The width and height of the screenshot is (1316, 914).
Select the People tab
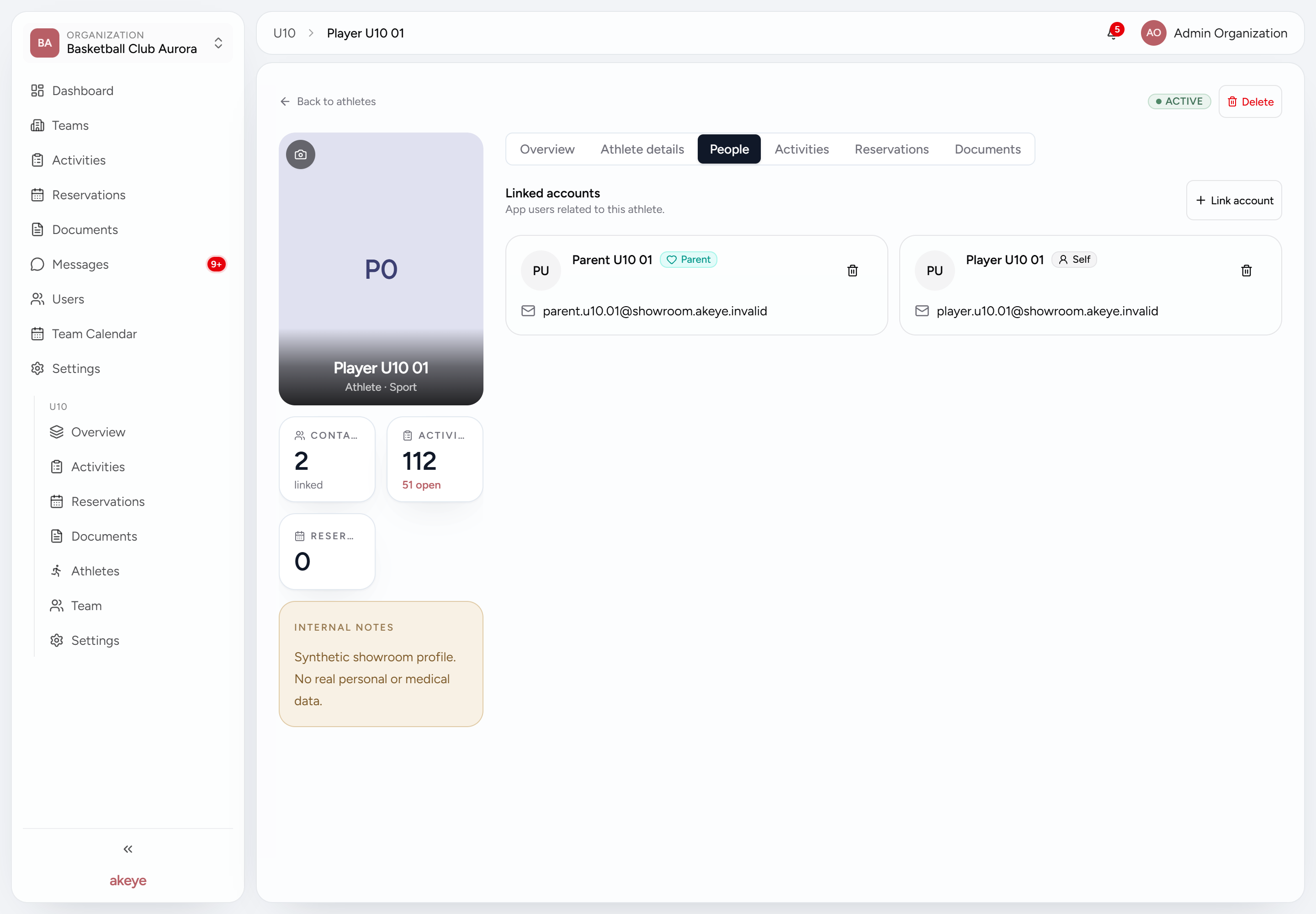[x=729, y=149]
